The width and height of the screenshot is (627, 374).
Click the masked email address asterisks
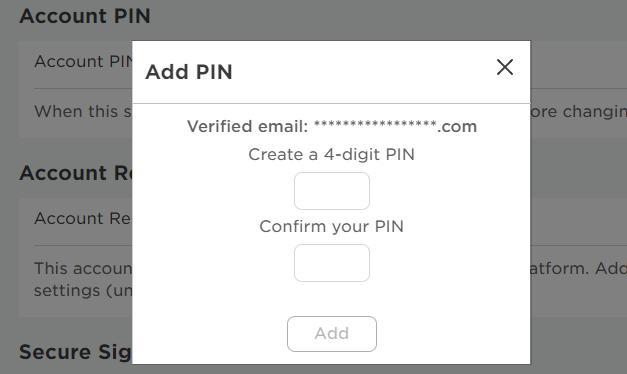[x=375, y=124]
